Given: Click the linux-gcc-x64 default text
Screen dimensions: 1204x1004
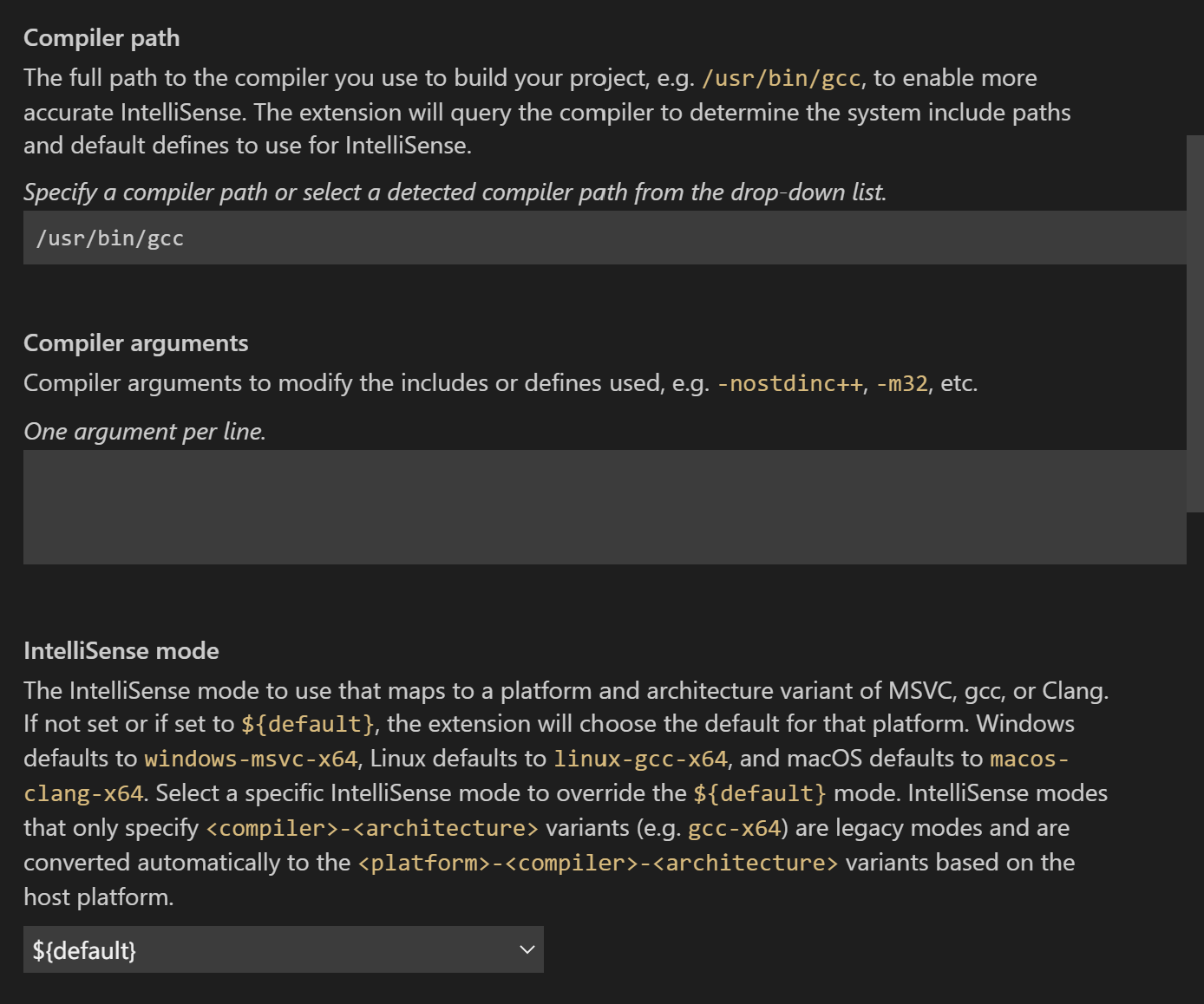Looking at the screenshot, I should tap(640, 758).
